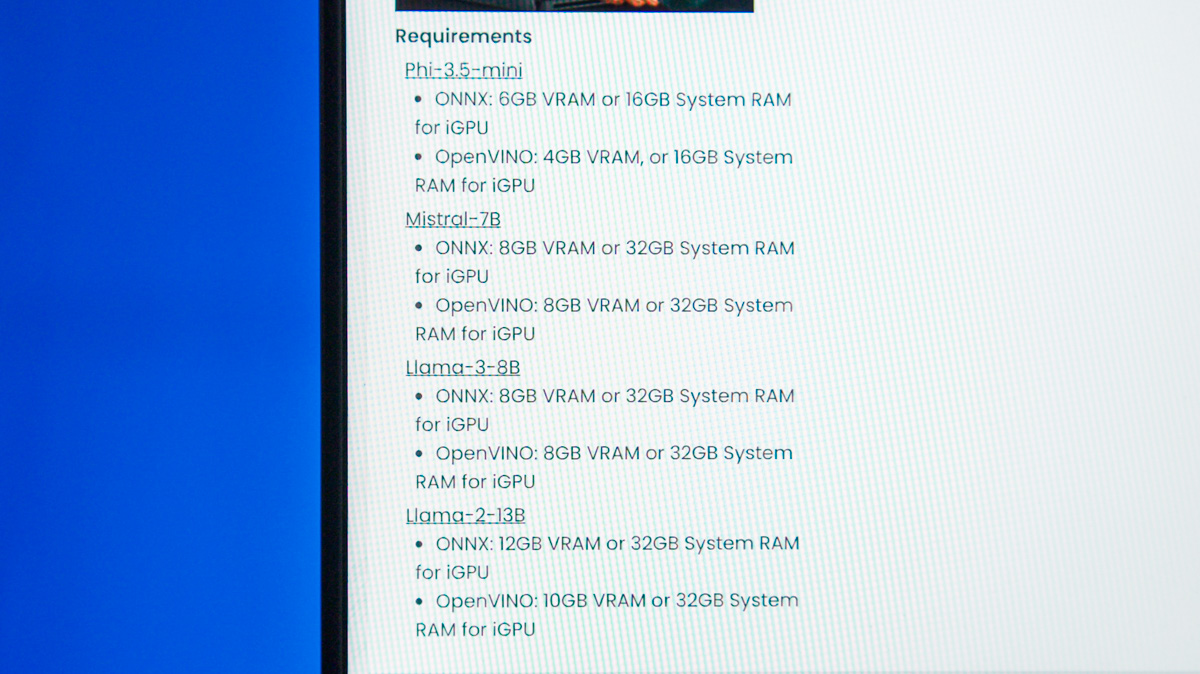The height and width of the screenshot is (674, 1200).
Task: Select text 'ONNX: 12GB VRAM or 32GB System RAM'
Action: pyautogui.click(x=618, y=544)
